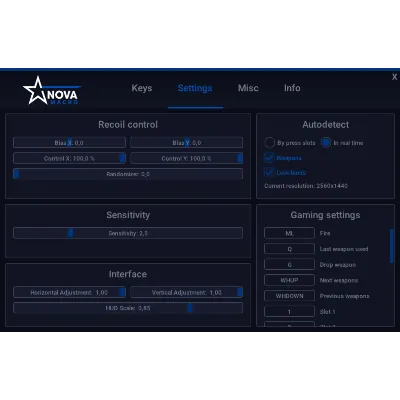Image resolution: width=400 pixels, height=400 pixels.
Task: Click the Last weapon used label
Action: (344, 249)
